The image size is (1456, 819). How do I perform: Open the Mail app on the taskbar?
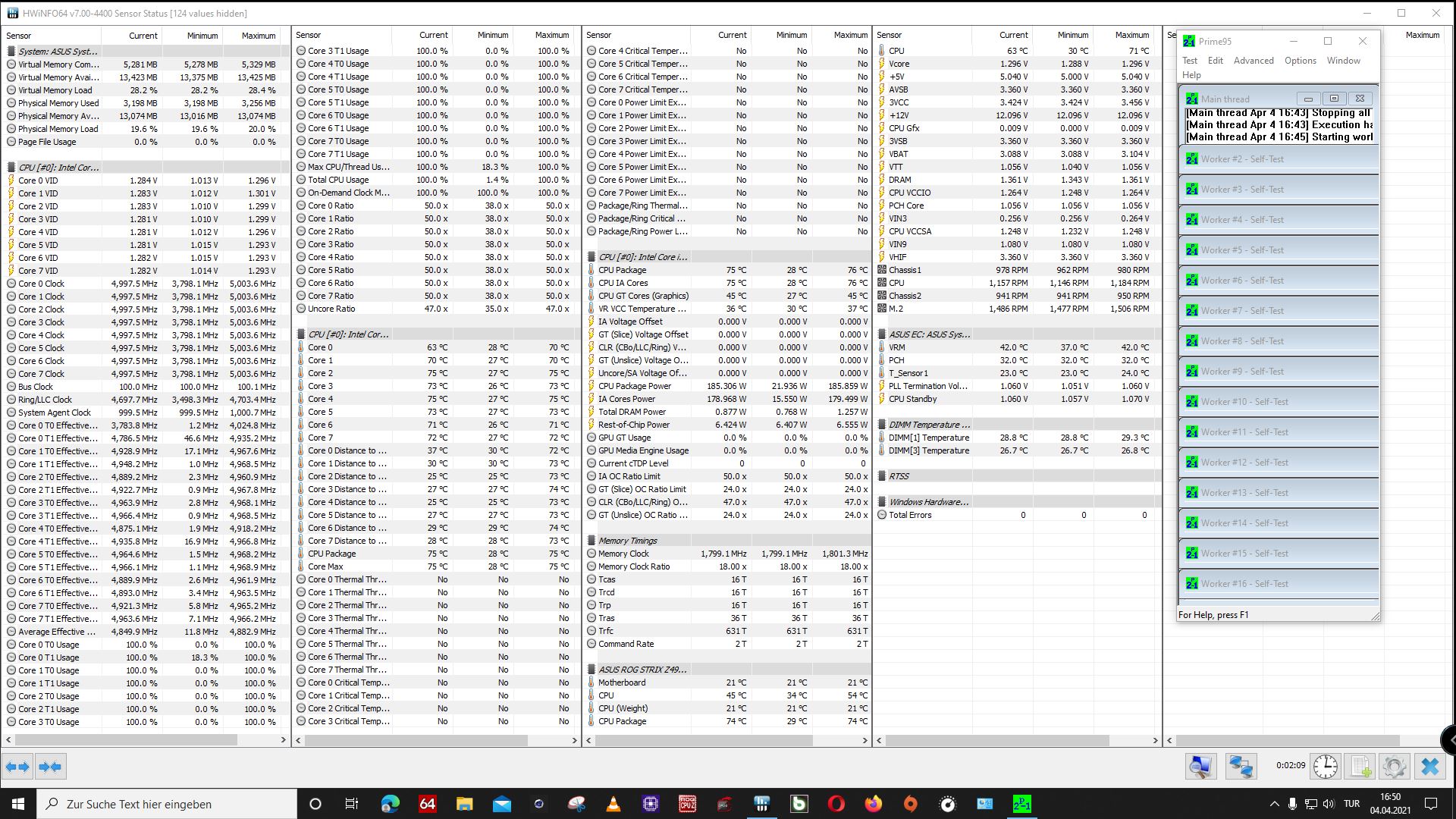(x=501, y=804)
